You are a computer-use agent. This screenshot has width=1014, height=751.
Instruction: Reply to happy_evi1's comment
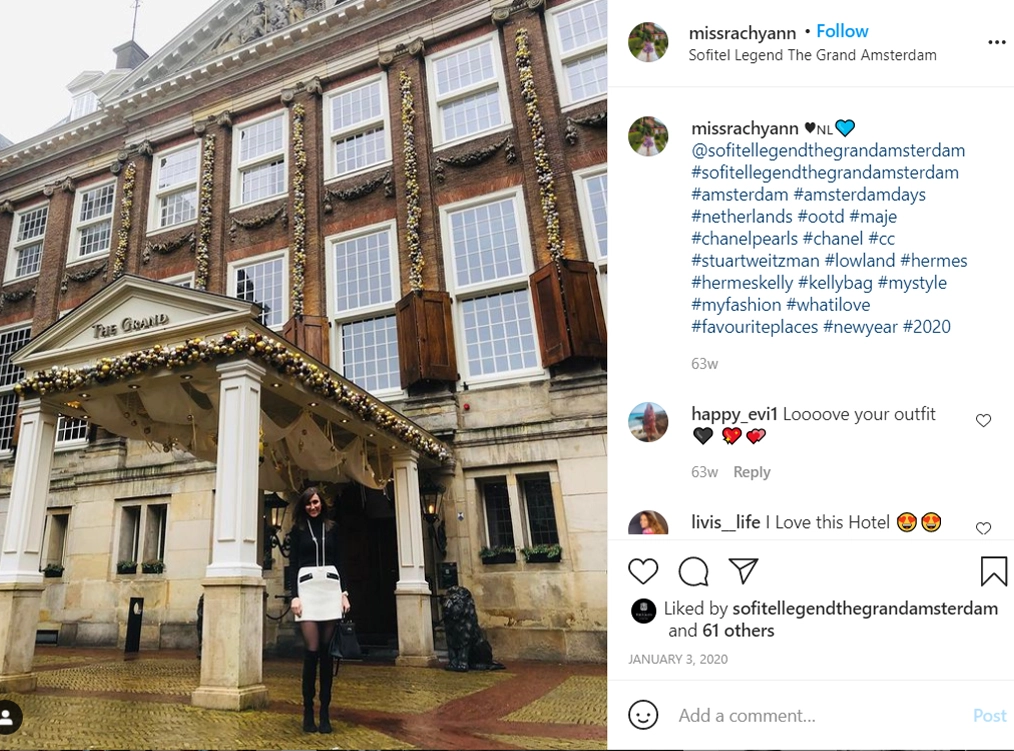click(751, 472)
